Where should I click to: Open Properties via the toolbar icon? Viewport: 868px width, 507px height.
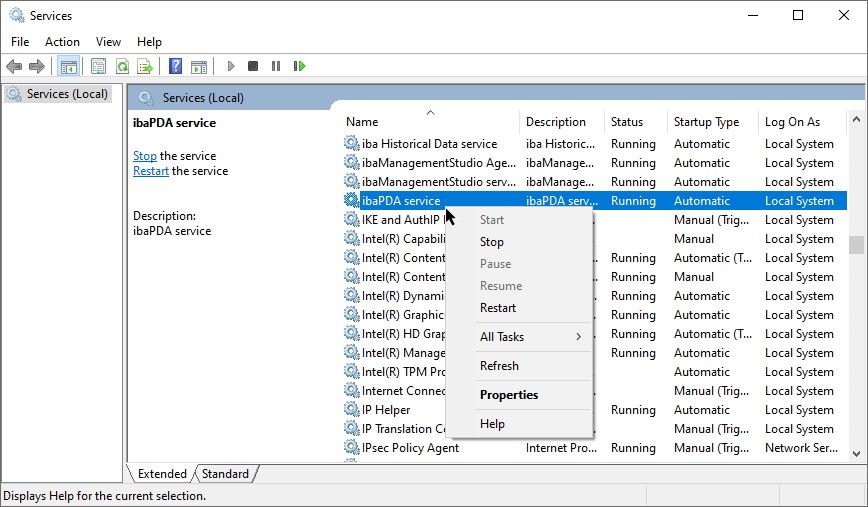click(x=98, y=66)
